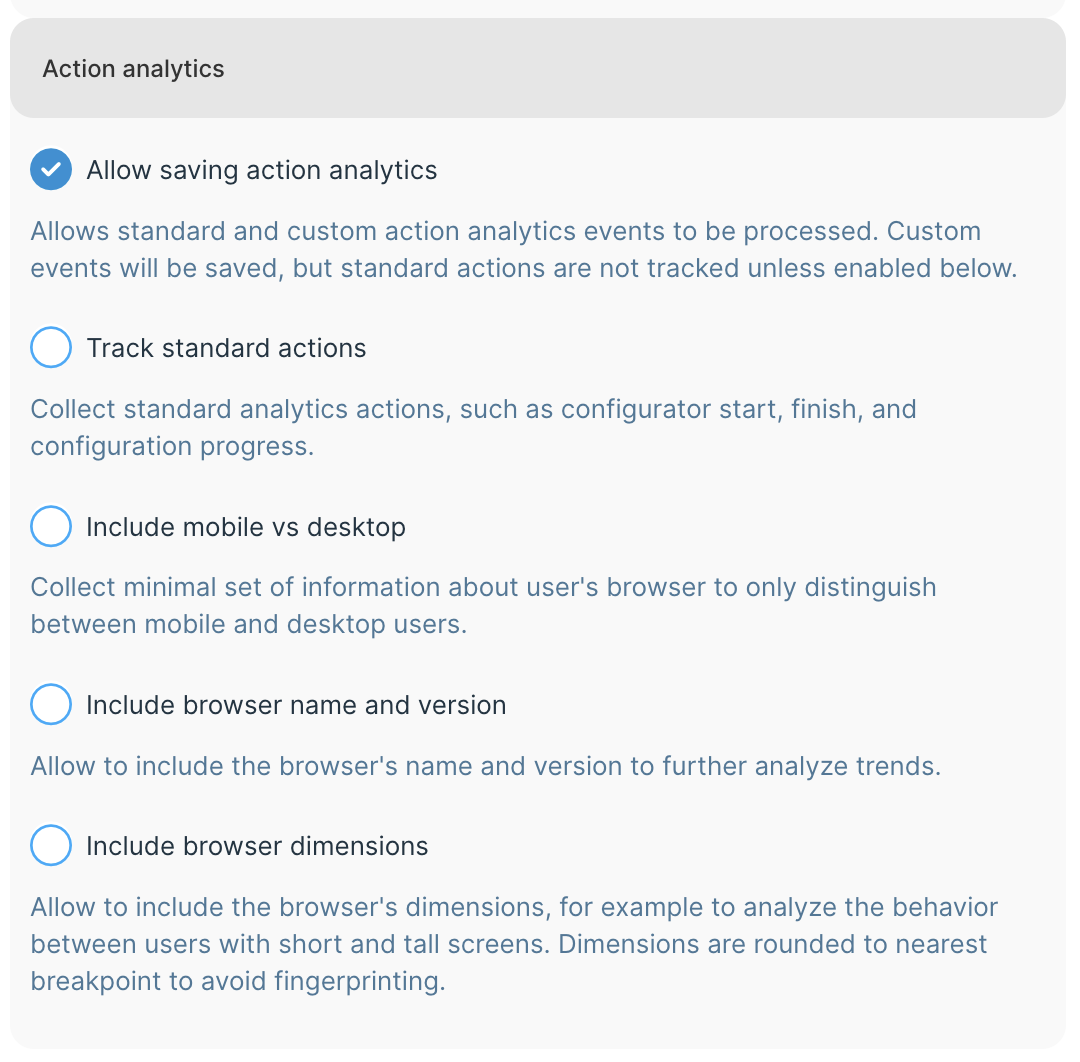The height and width of the screenshot is (1062, 1080).
Task: Click the description starting "Collect minimal set"
Action: point(483,587)
